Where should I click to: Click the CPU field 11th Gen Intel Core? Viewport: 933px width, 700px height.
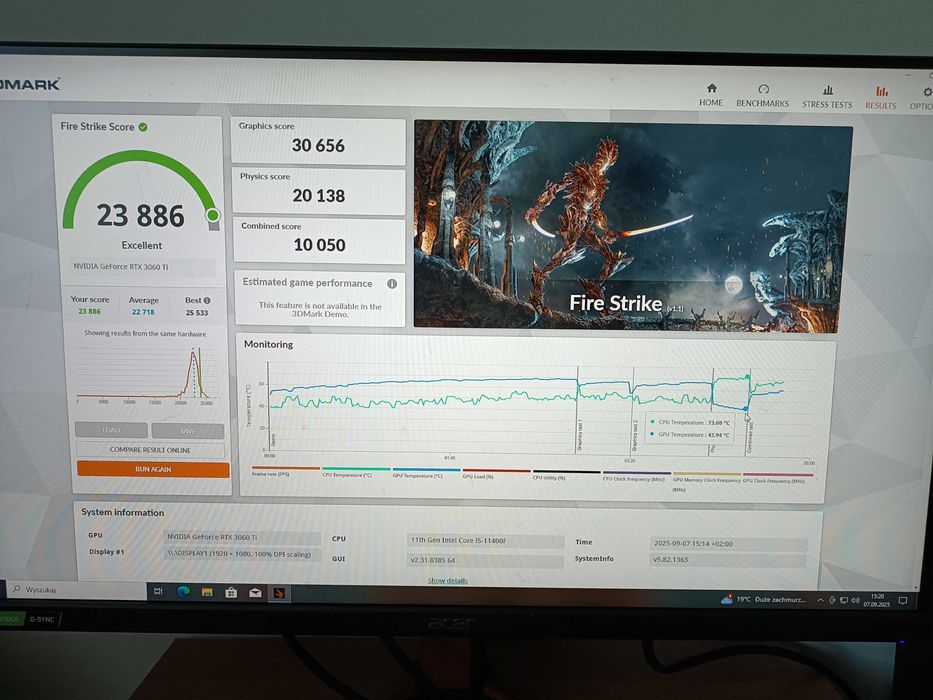pyautogui.click(x=486, y=541)
